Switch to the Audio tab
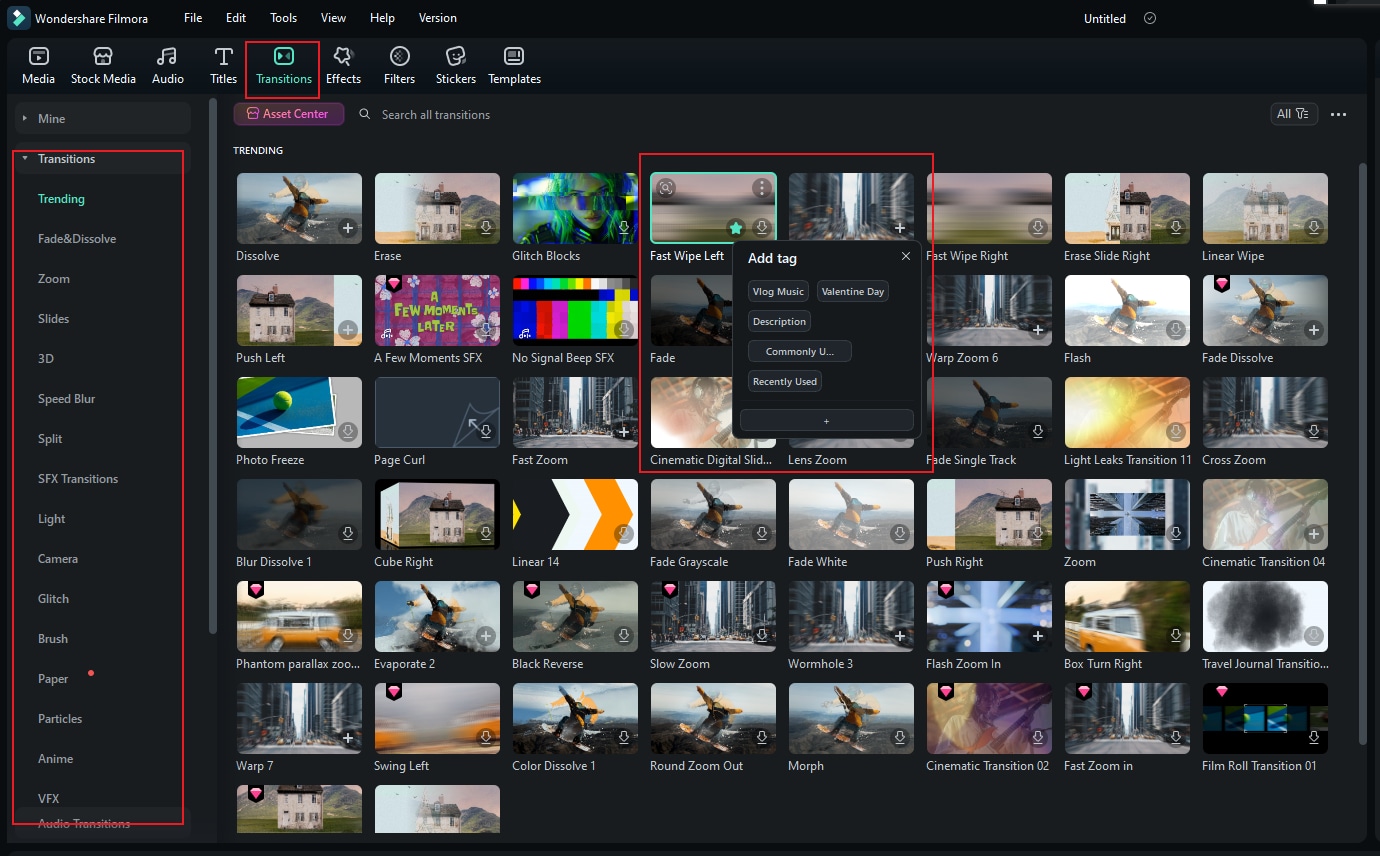 coord(167,66)
